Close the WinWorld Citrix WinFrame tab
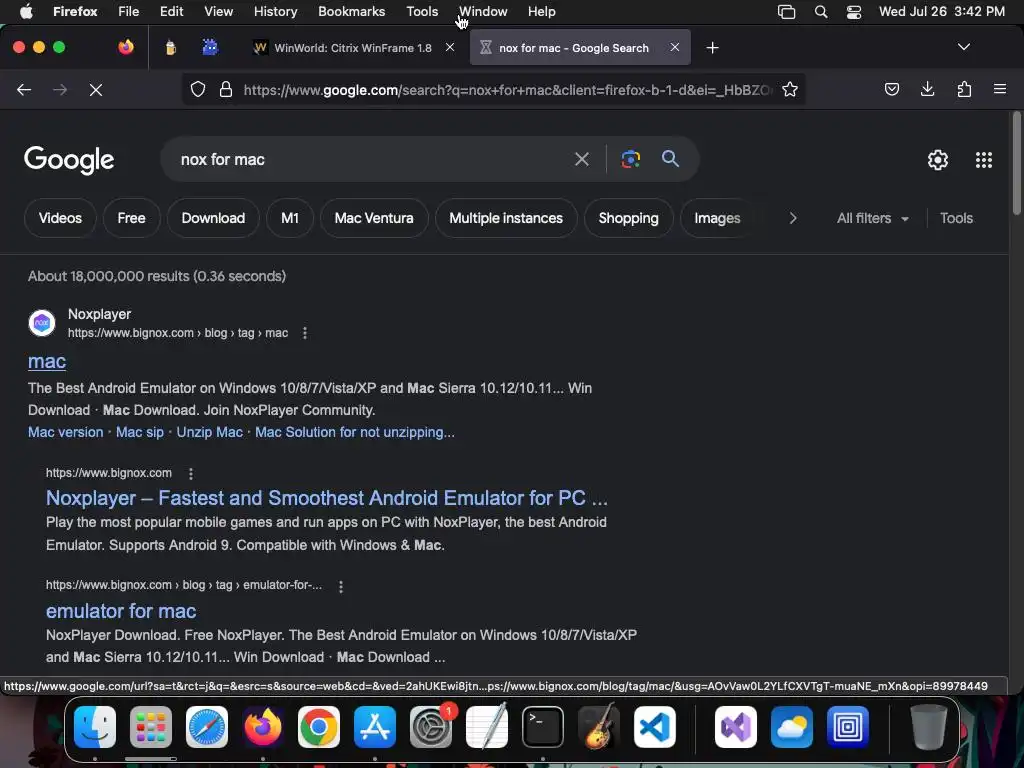This screenshot has width=1024, height=768. point(450,47)
